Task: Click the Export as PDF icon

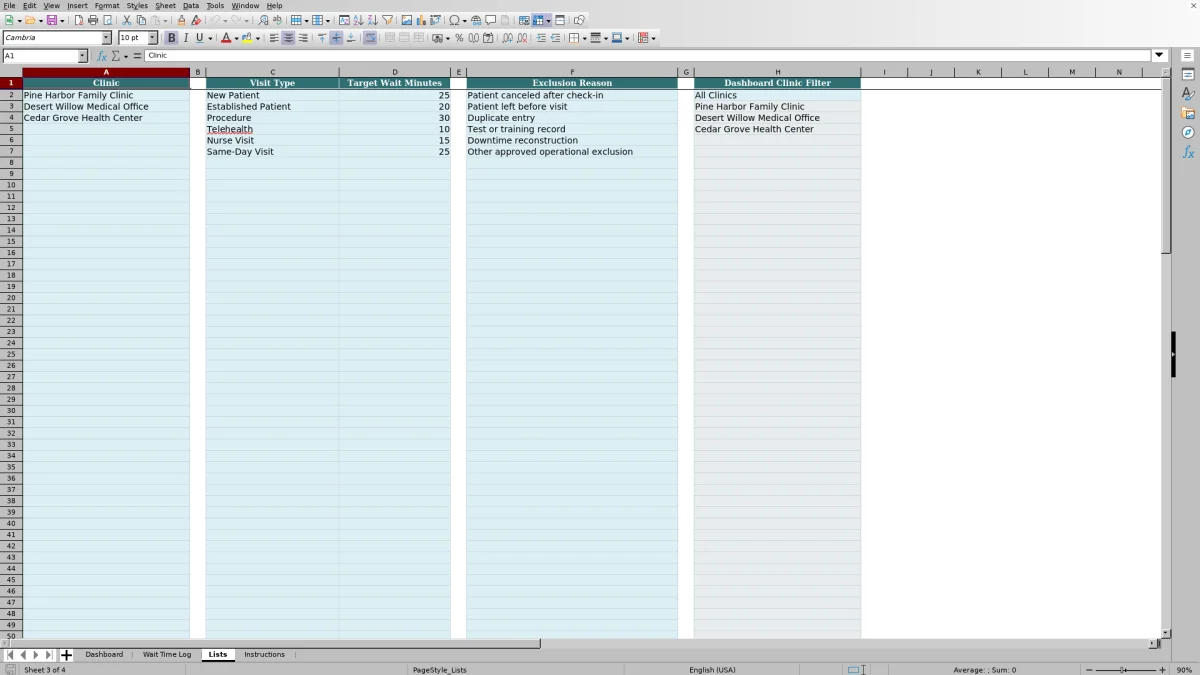Action: click(79, 20)
